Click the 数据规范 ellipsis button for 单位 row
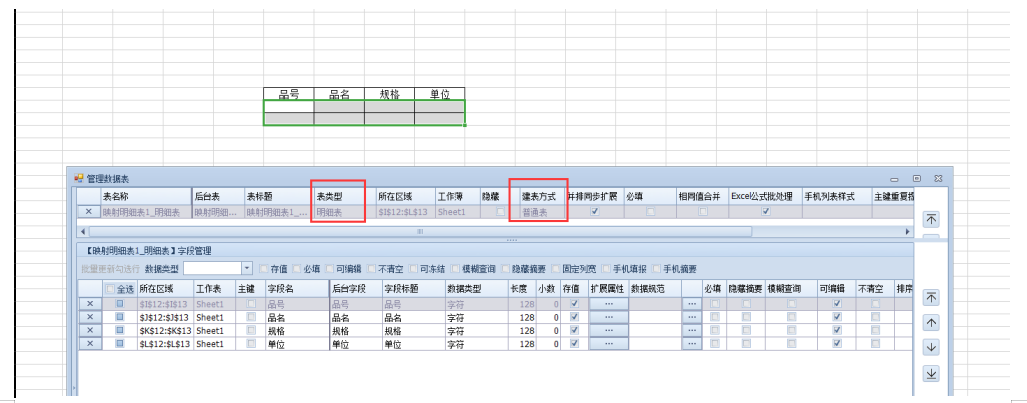The image size is (1027, 403). pyautogui.click(x=690, y=343)
